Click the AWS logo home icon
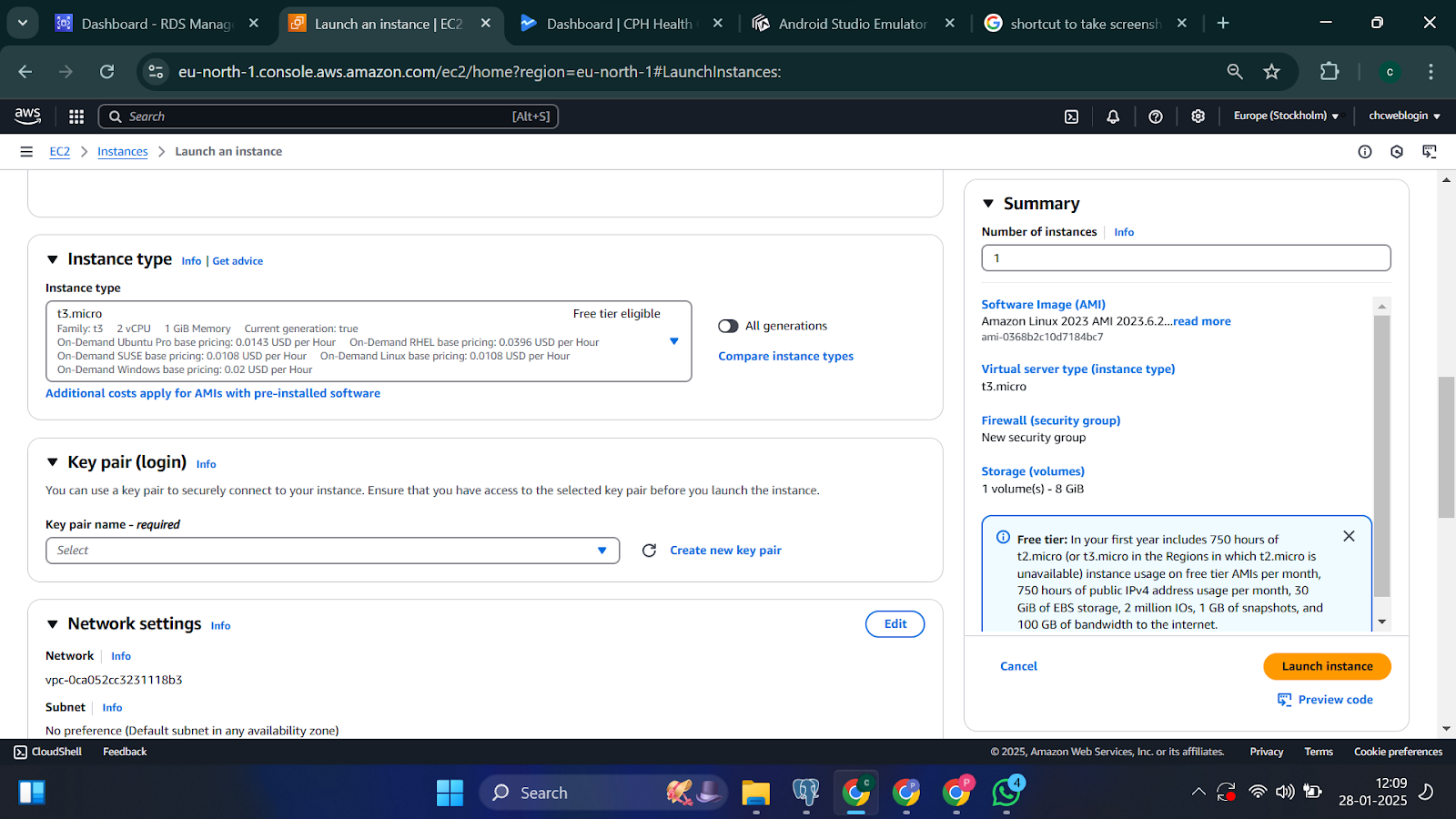 [27, 116]
